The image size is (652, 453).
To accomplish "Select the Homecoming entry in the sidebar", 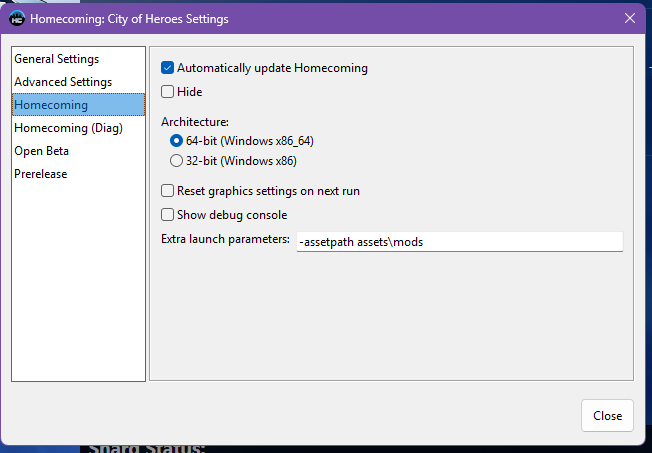I will [51, 105].
